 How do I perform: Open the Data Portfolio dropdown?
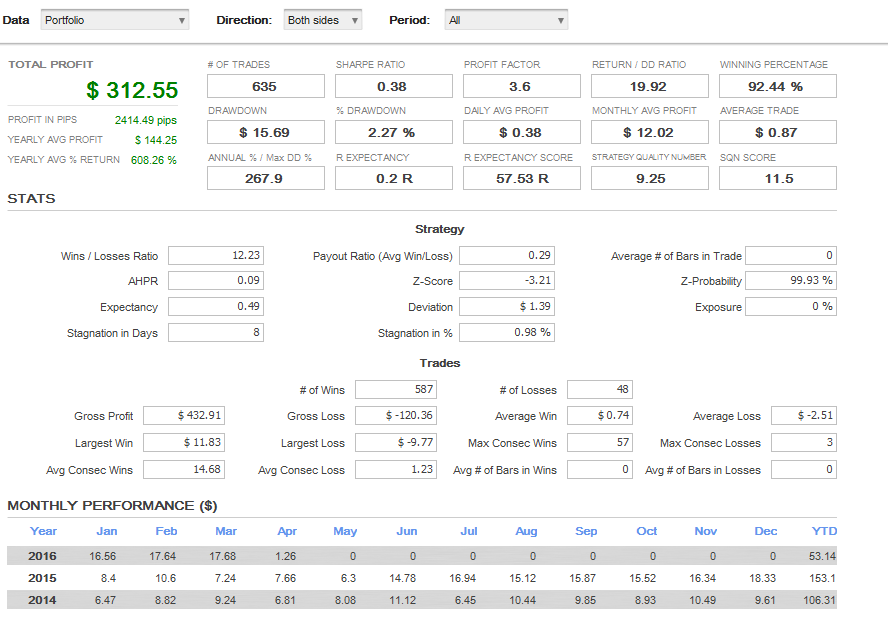pos(114,20)
